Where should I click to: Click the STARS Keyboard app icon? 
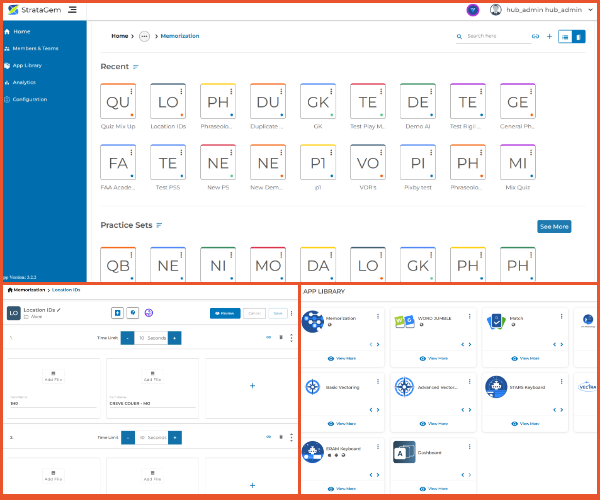(x=496, y=387)
